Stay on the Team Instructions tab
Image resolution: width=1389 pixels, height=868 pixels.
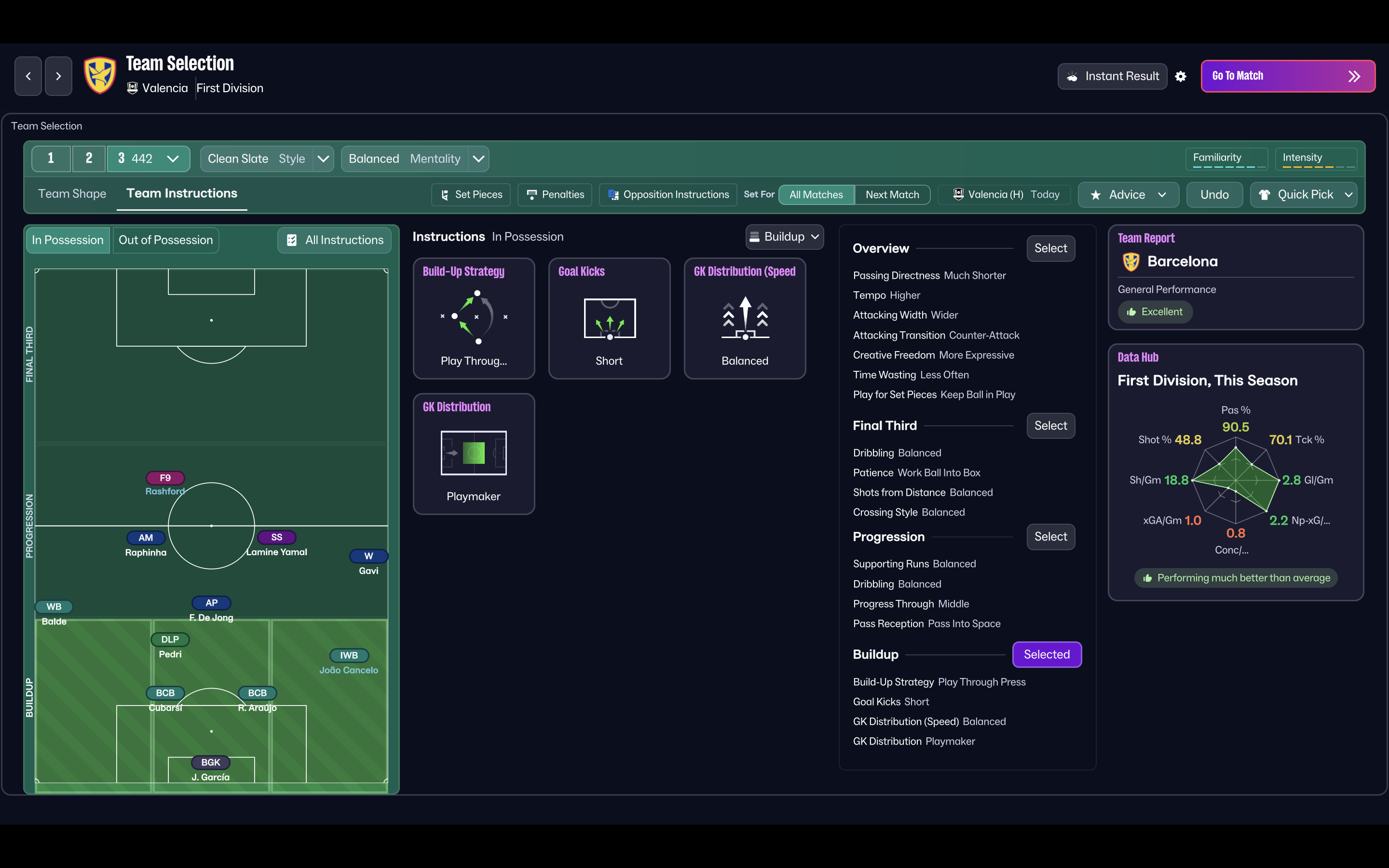click(x=181, y=193)
